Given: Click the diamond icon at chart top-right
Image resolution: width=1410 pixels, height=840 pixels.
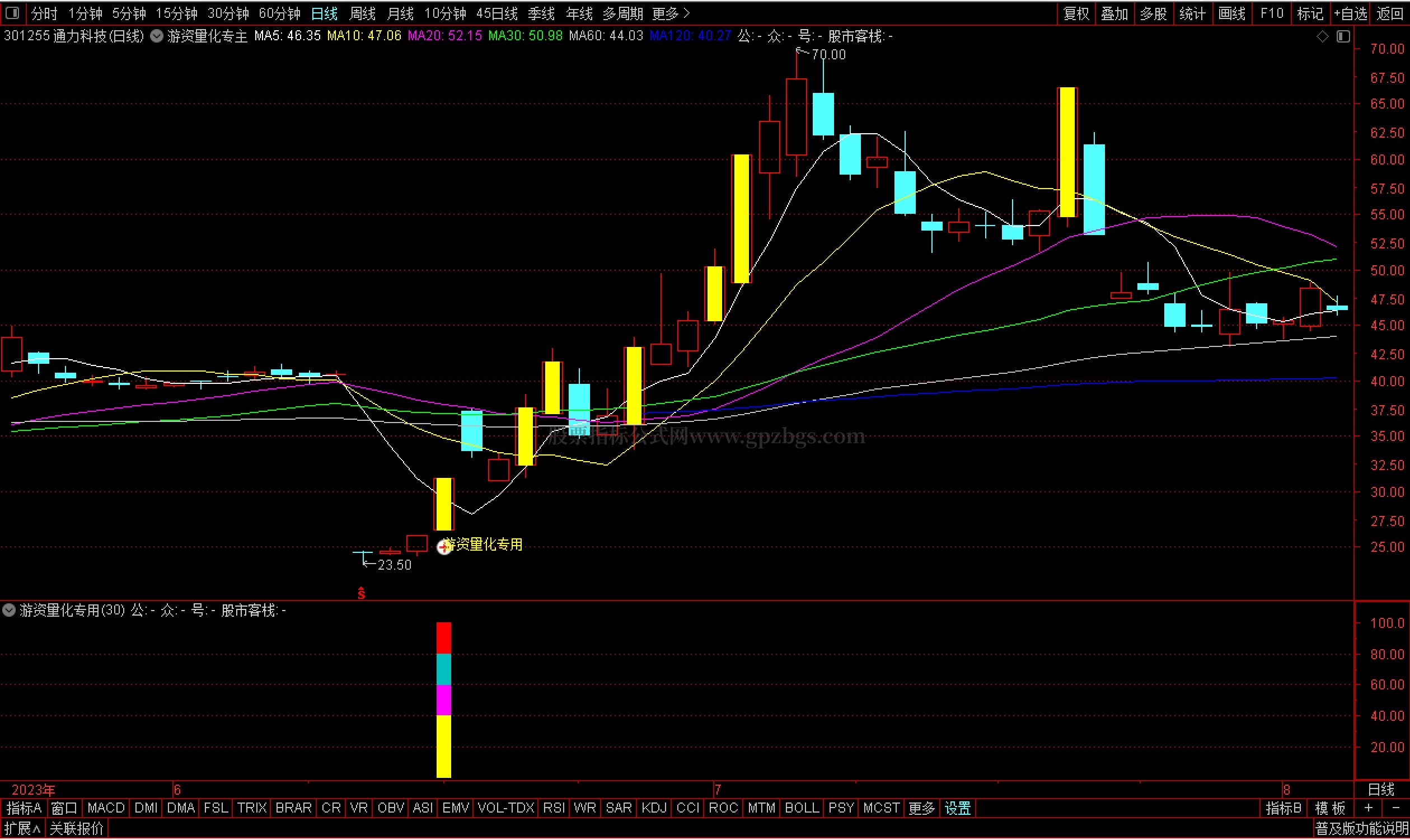Looking at the screenshot, I should click(x=1322, y=36).
